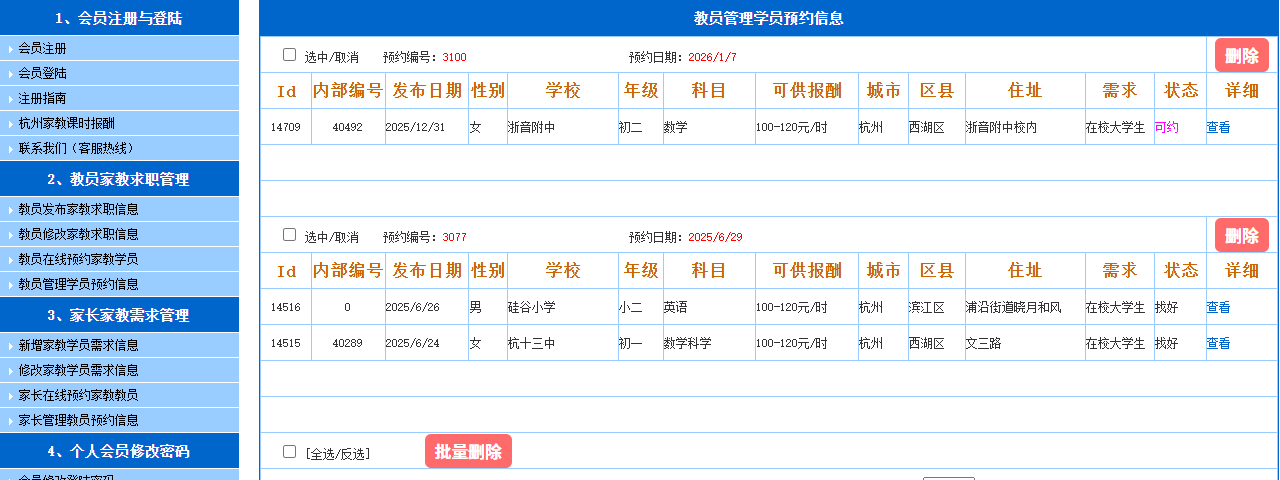Open 注册指南 in the sidebar

[x=43, y=98]
